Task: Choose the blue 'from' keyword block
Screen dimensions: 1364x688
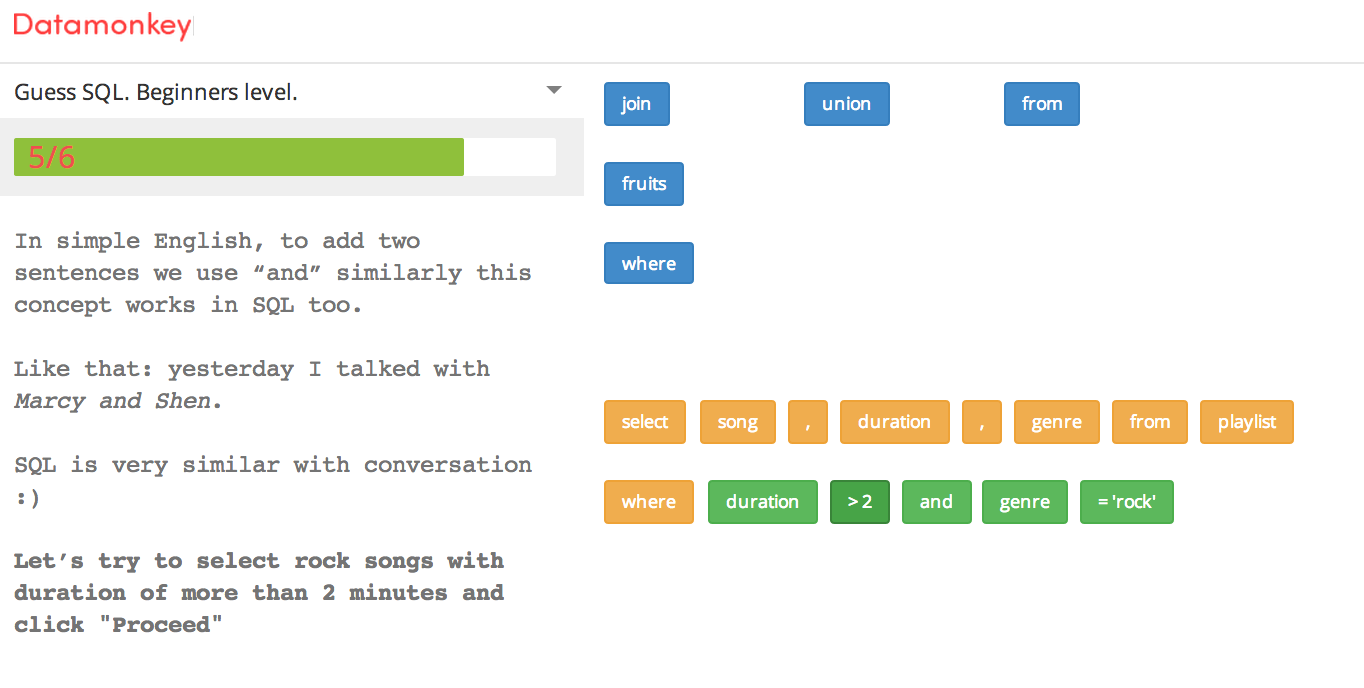Action: pyautogui.click(x=1041, y=104)
